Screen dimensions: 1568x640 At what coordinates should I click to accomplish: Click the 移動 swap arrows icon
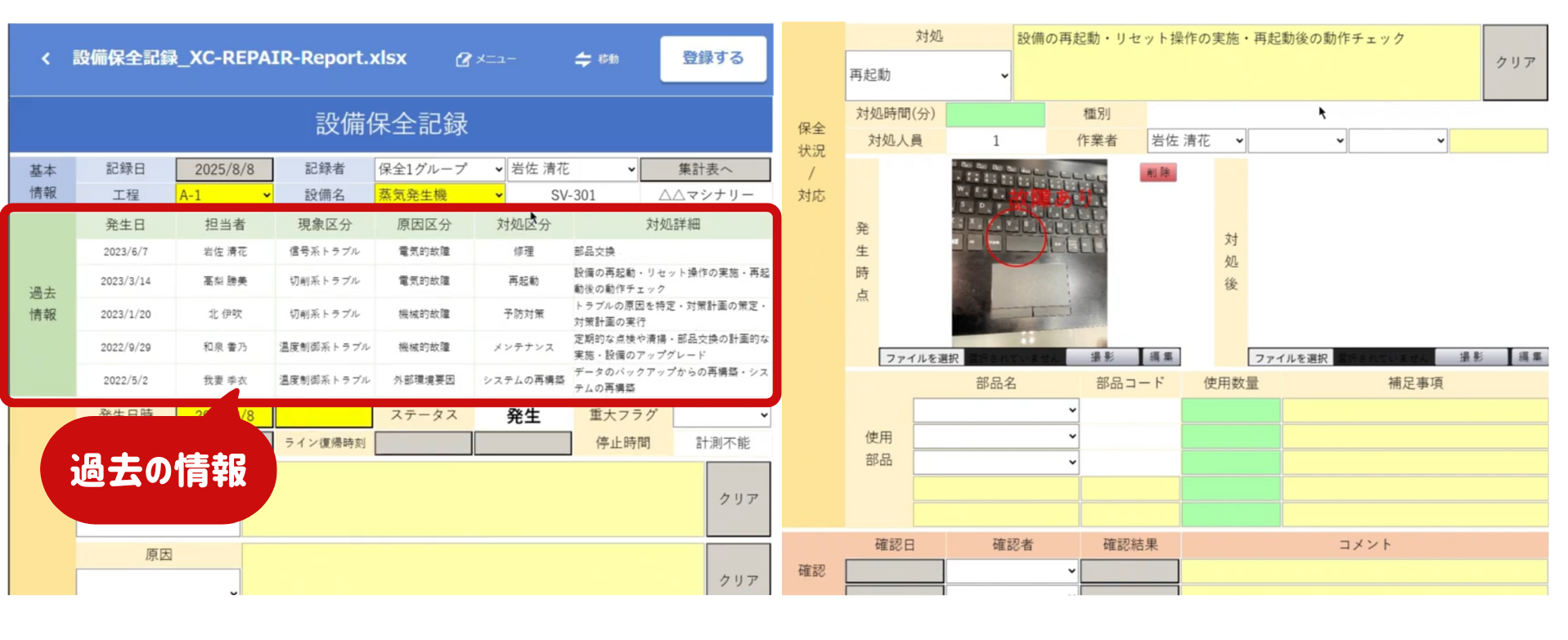(582, 59)
